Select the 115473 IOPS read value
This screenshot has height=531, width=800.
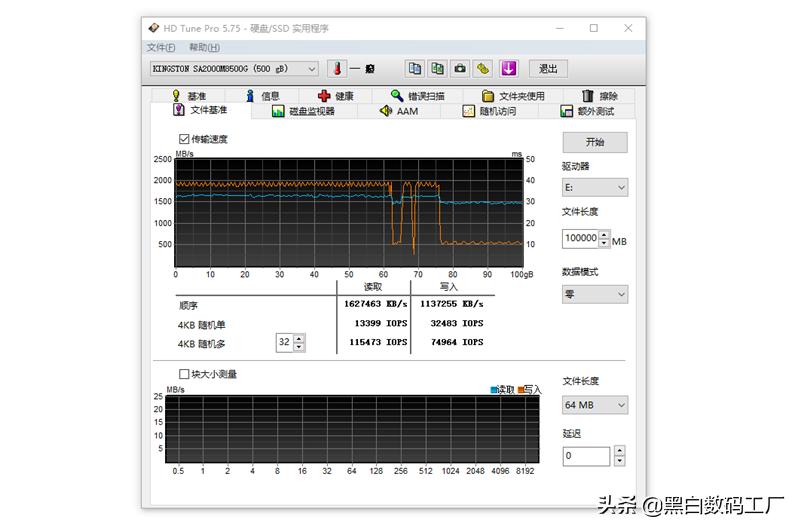pos(378,342)
